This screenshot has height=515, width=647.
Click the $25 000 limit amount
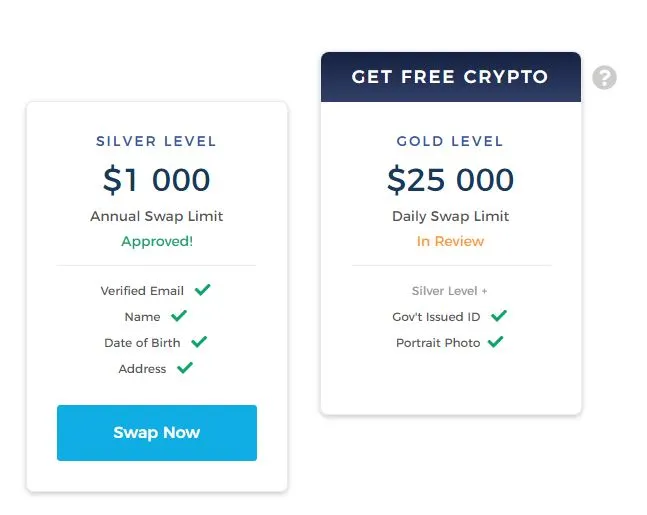(451, 180)
